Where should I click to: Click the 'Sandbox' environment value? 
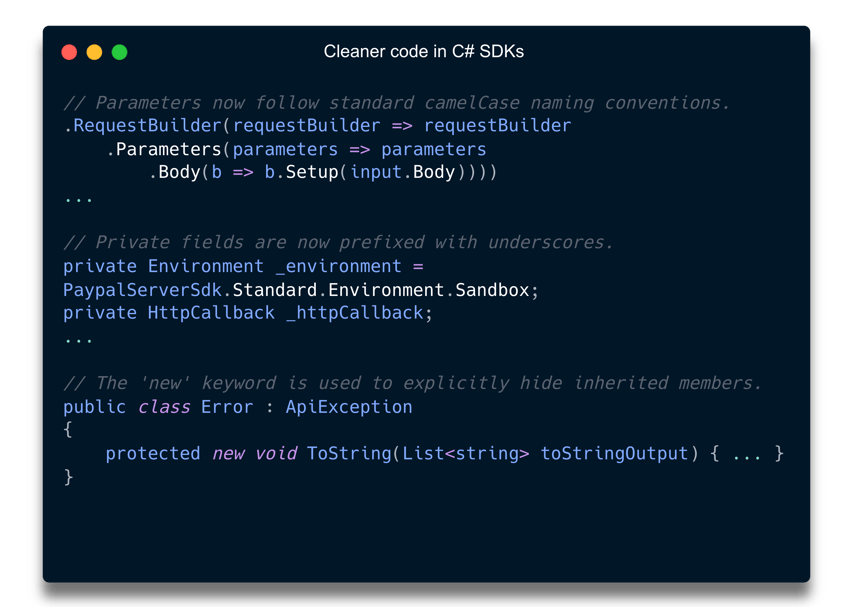click(x=492, y=290)
